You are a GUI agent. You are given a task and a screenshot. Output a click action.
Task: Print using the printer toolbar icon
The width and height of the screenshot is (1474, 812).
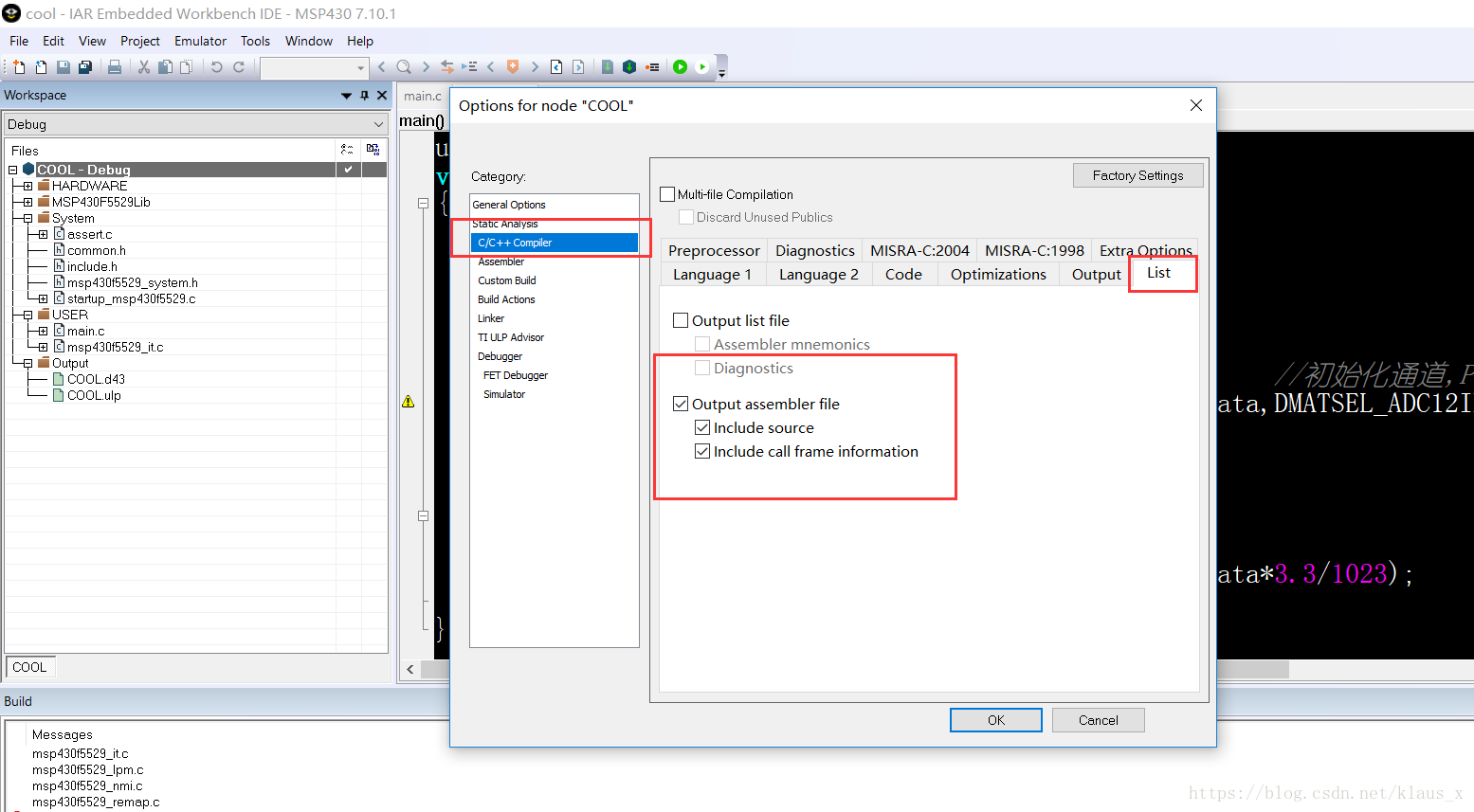(x=115, y=67)
